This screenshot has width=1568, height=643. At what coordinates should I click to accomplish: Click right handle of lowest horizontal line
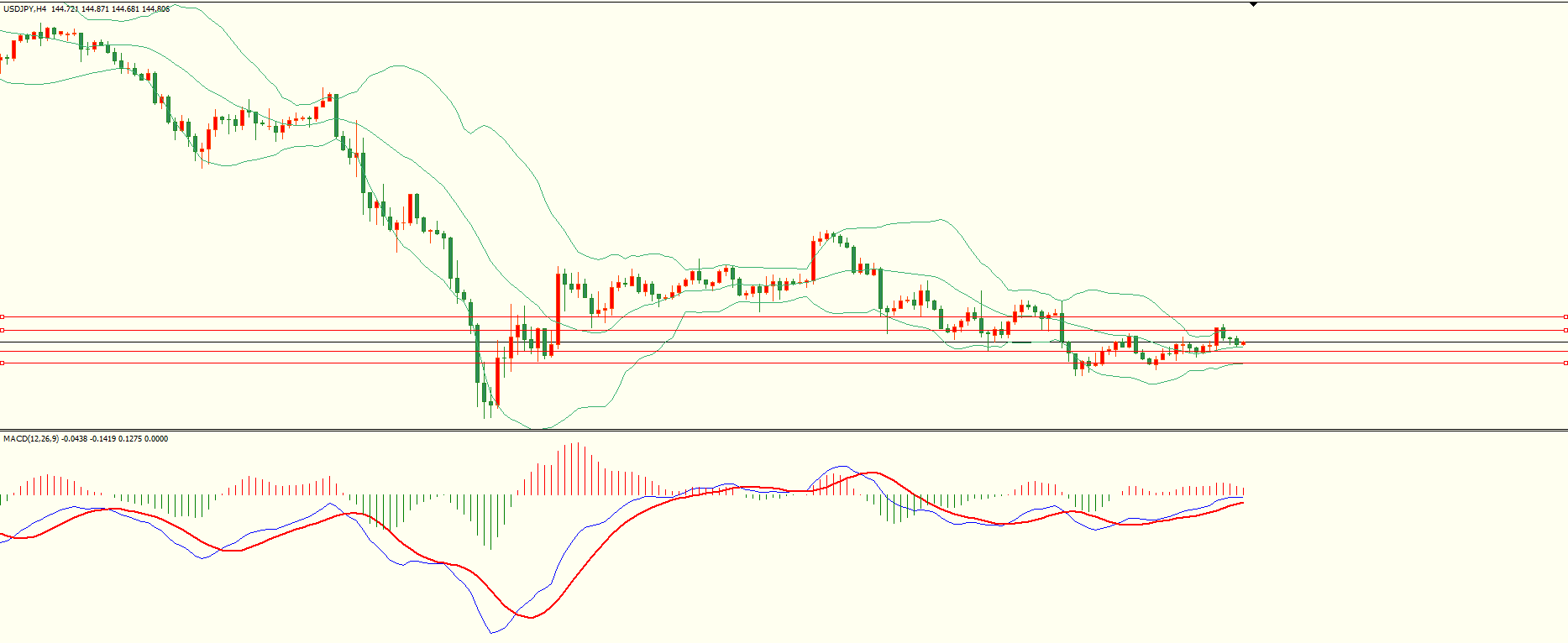pyautogui.click(x=1565, y=363)
